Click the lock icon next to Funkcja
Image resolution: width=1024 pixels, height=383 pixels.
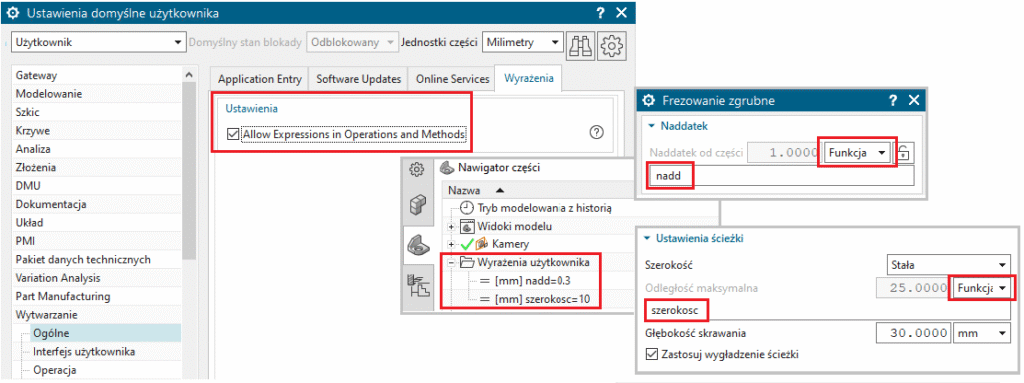point(903,152)
